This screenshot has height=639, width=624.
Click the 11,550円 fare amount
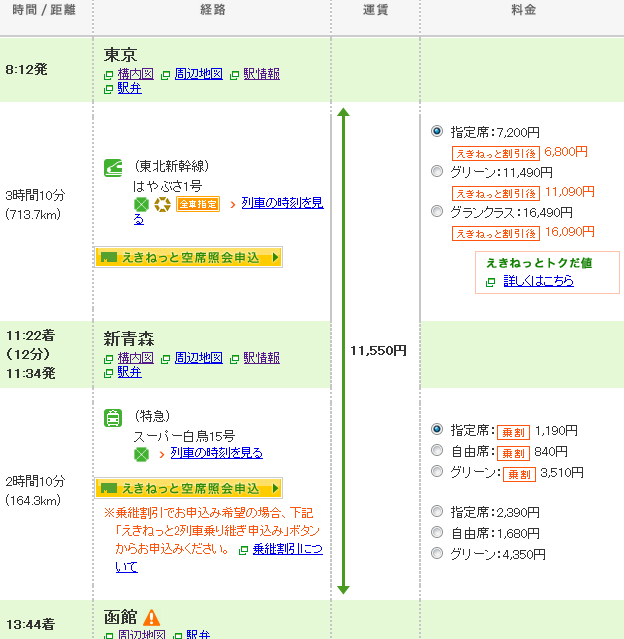coord(378,350)
